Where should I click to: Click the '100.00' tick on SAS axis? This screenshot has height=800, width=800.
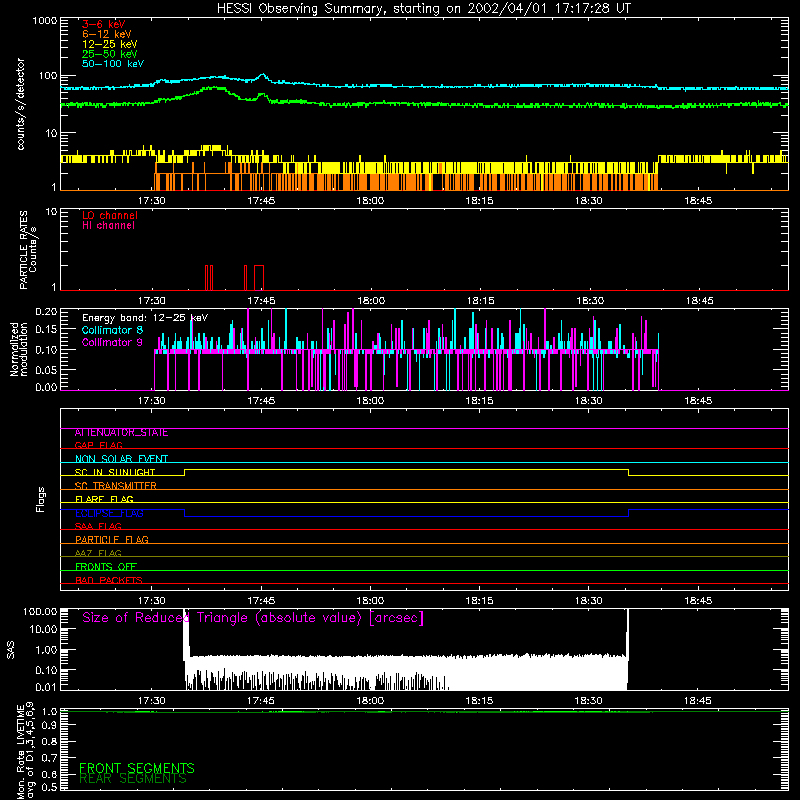point(40,611)
